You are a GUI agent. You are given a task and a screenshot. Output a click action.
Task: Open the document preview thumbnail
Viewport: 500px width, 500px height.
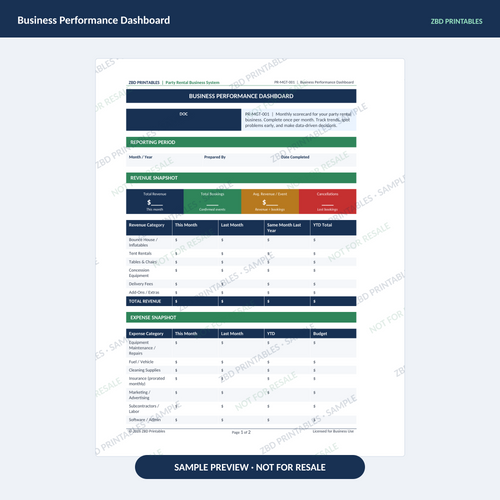(250, 257)
